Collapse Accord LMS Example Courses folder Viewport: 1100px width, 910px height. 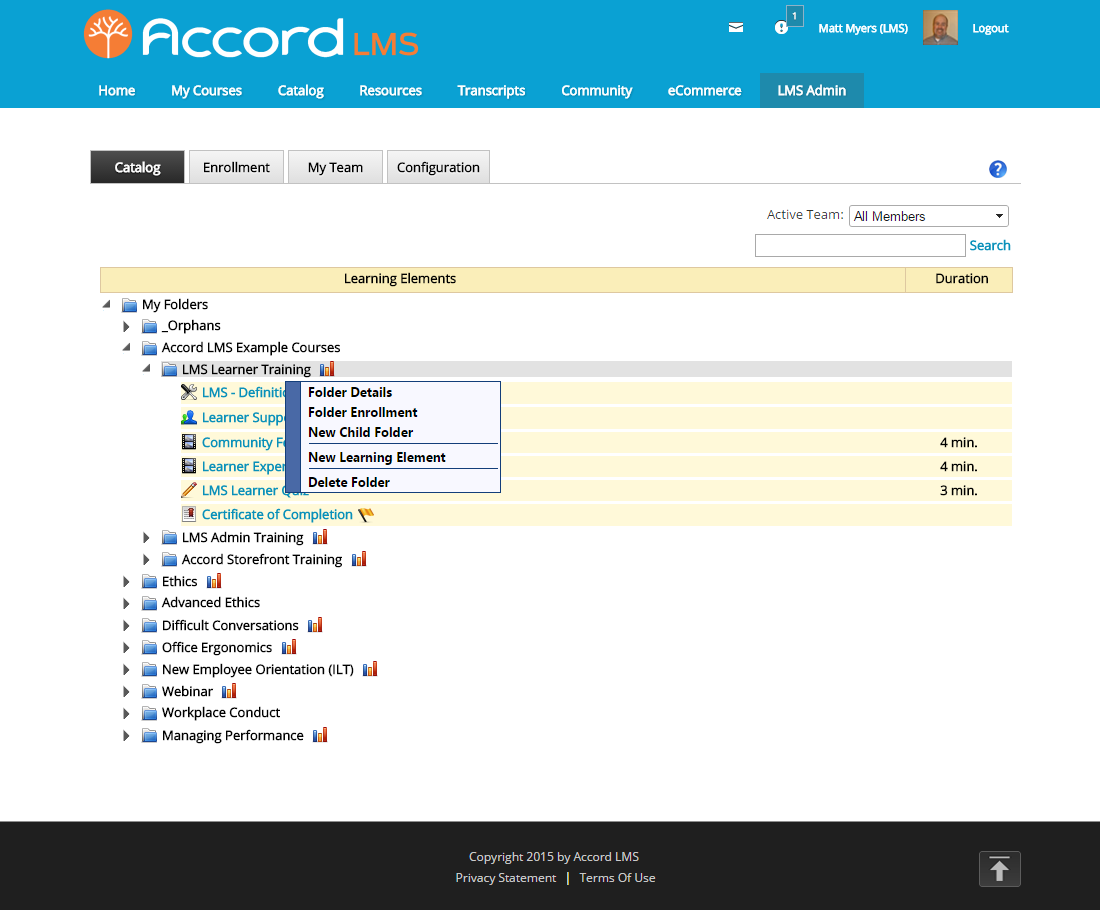point(126,347)
